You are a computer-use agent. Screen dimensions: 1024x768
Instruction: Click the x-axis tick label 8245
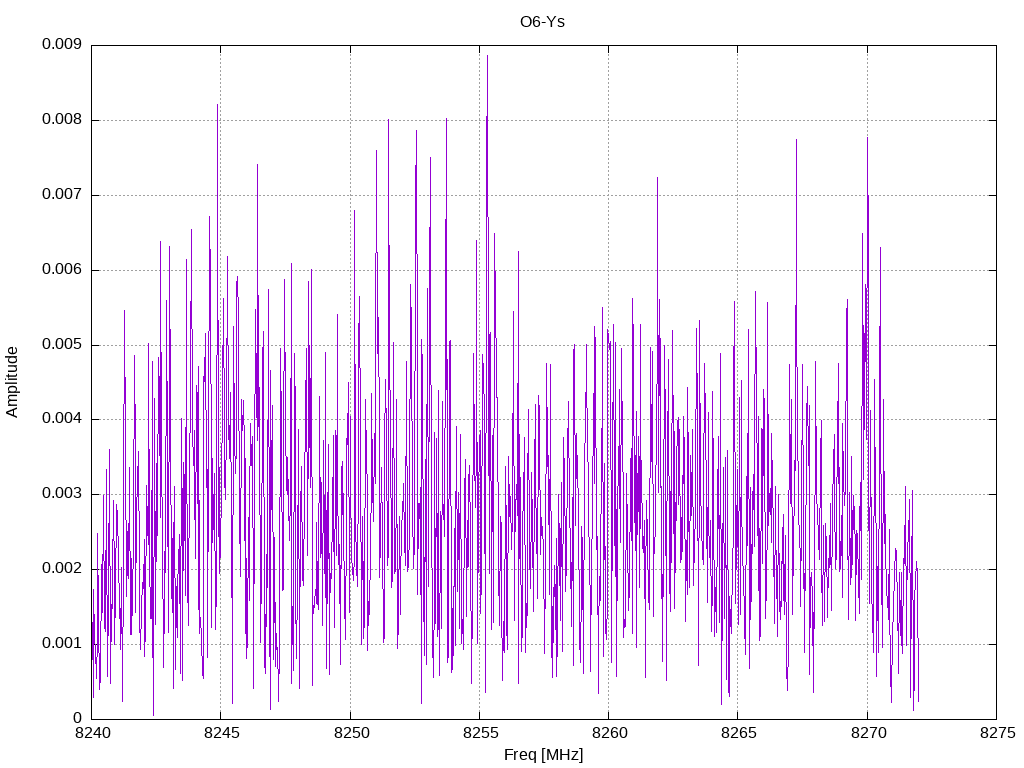(x=222, y=733)
